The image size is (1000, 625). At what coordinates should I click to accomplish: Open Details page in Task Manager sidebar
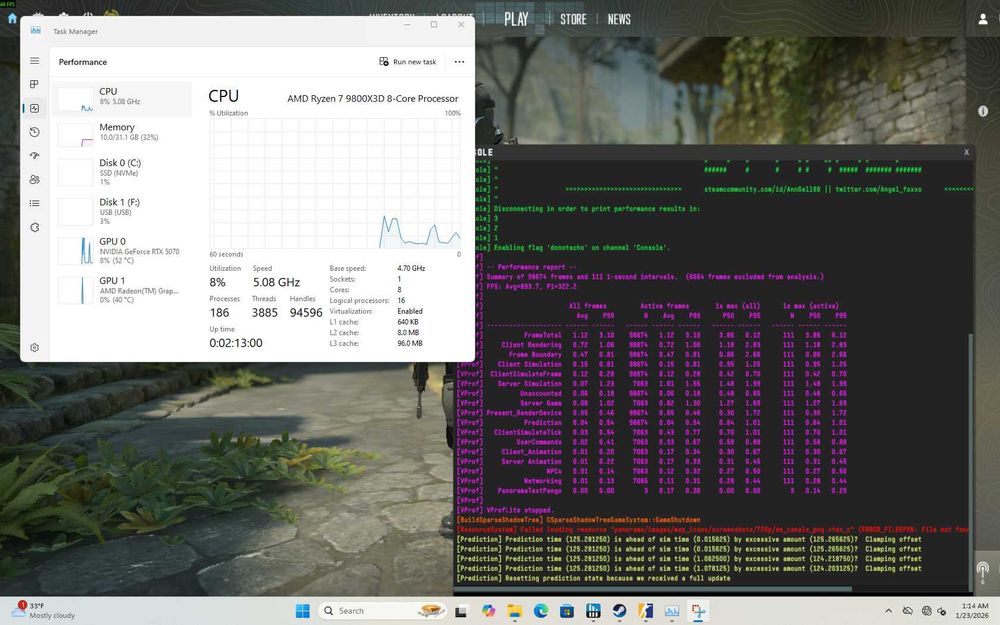click(34, 203)
